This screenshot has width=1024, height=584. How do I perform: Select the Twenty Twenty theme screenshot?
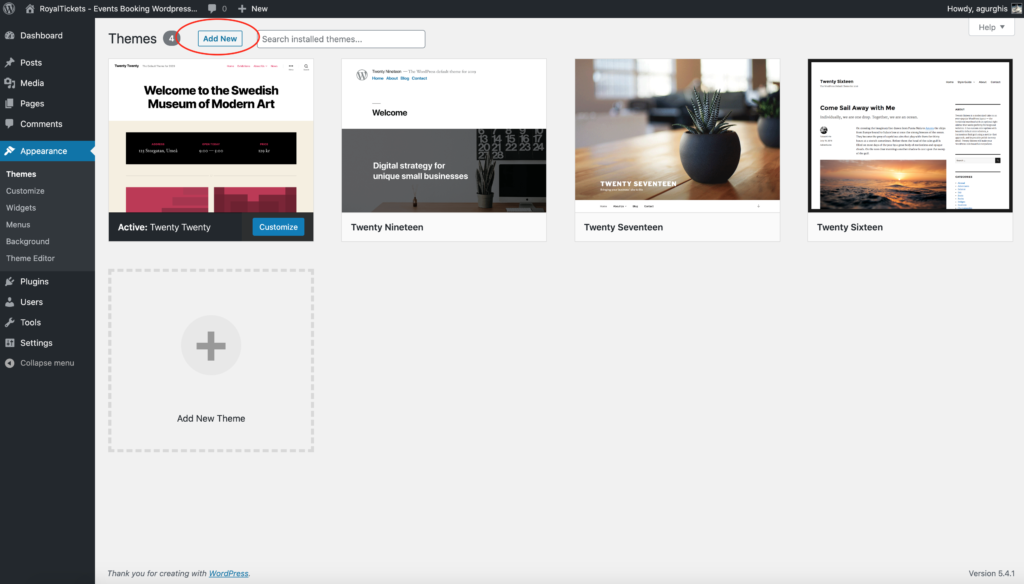(x=211, y=136)
